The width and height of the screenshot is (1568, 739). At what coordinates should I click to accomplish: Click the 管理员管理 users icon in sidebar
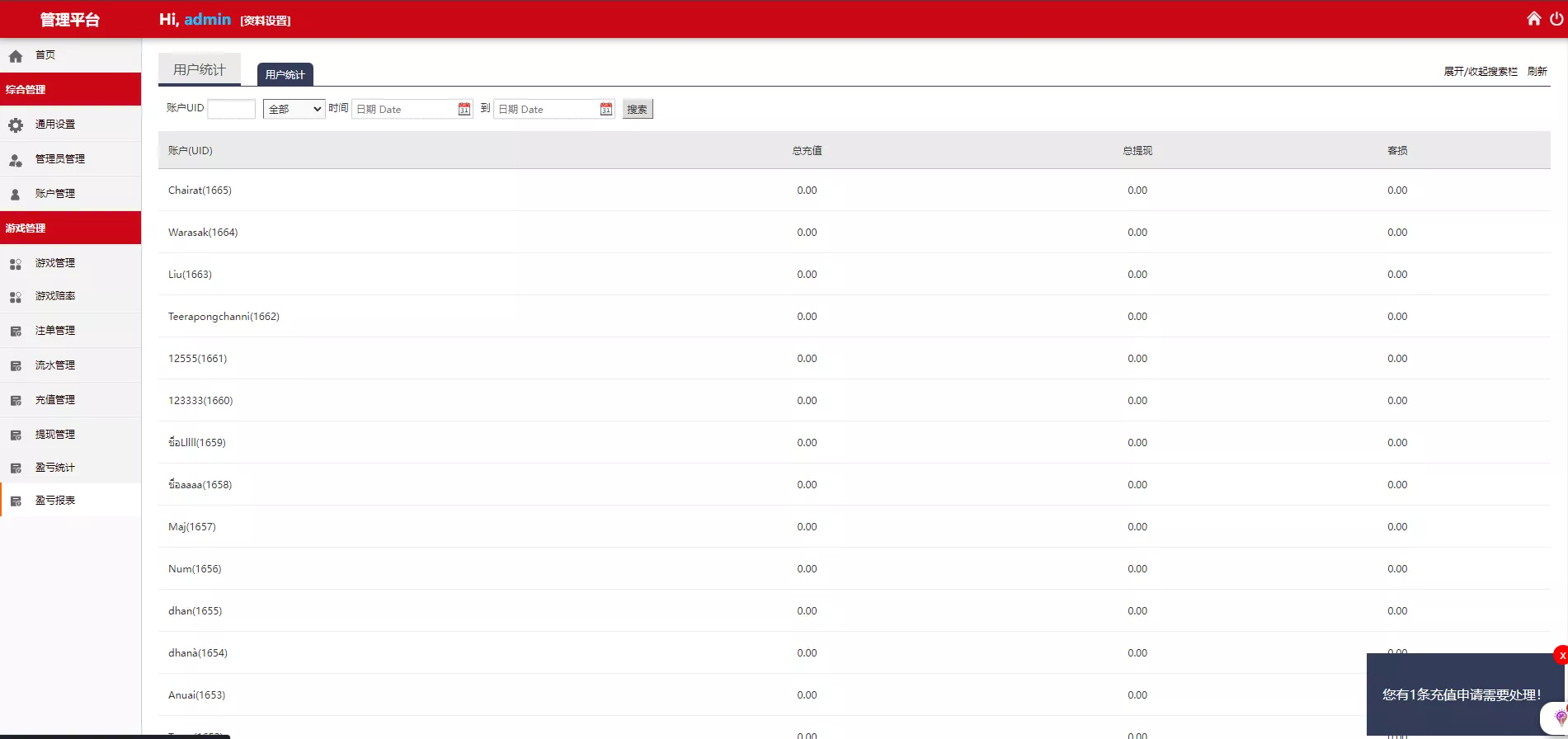point(16,160)
